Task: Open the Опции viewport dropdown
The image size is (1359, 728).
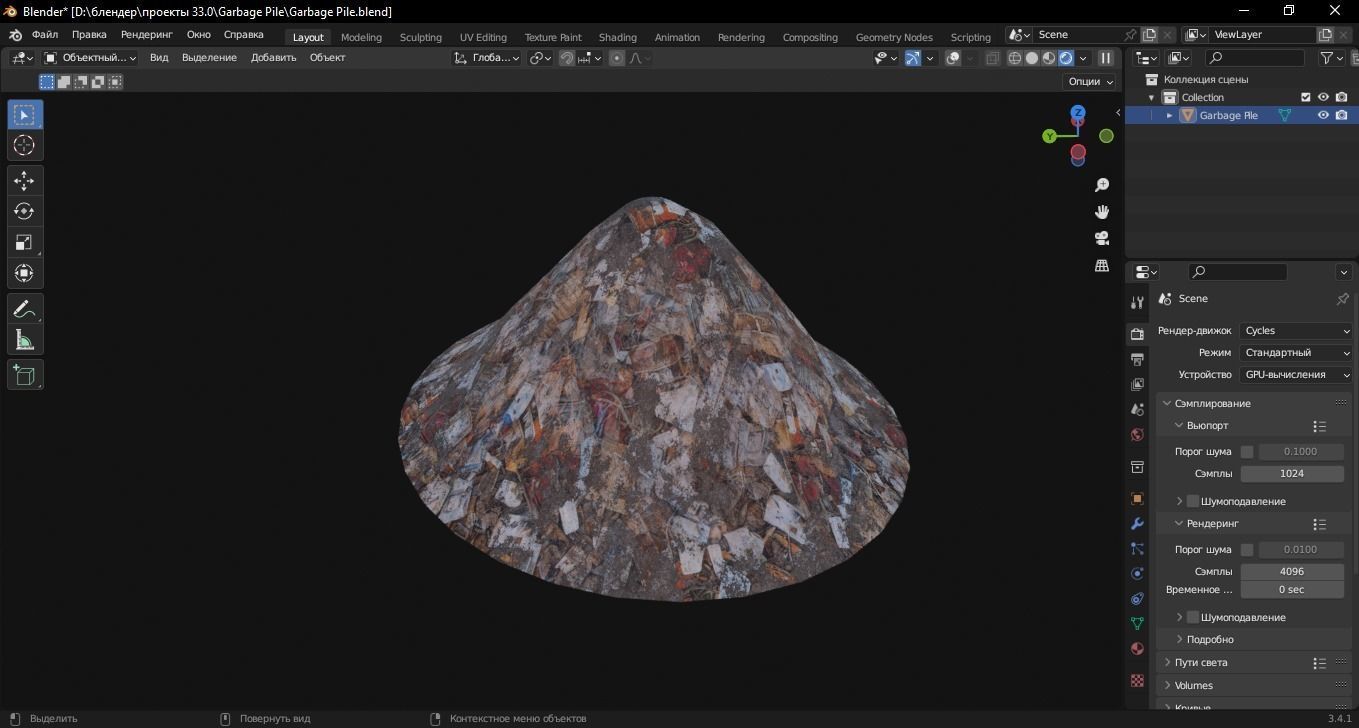Action: (x=1091, y=81)
